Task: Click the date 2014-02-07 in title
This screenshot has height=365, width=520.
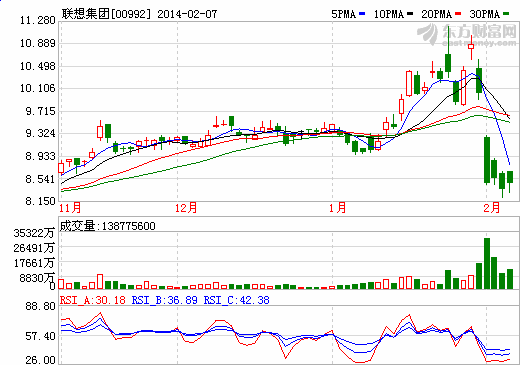Action: 187,14
